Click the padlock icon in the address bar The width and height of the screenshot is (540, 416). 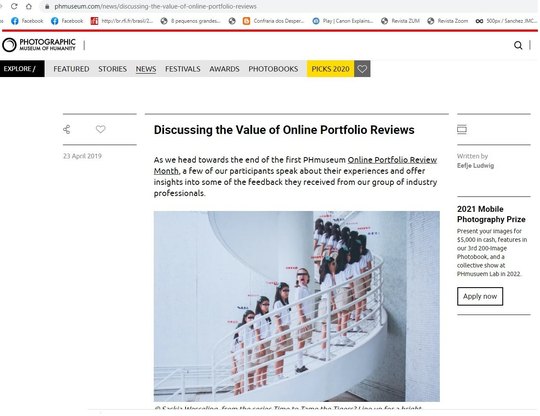click(x=47, y=7)
